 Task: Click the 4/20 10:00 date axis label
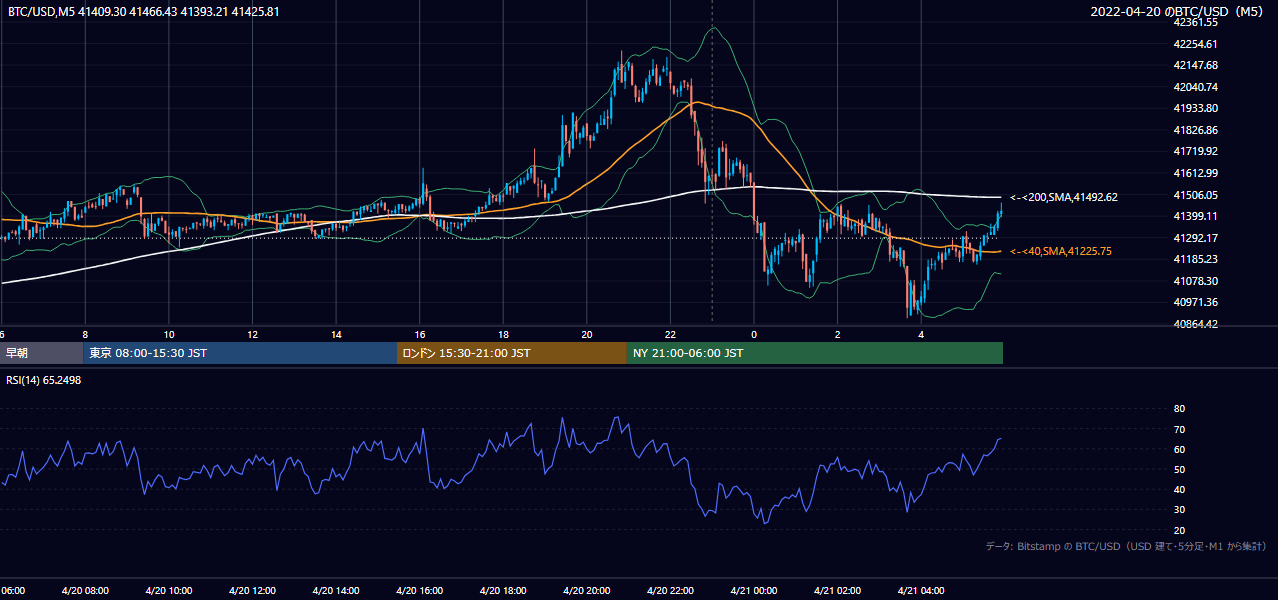(x=167, y=591)
